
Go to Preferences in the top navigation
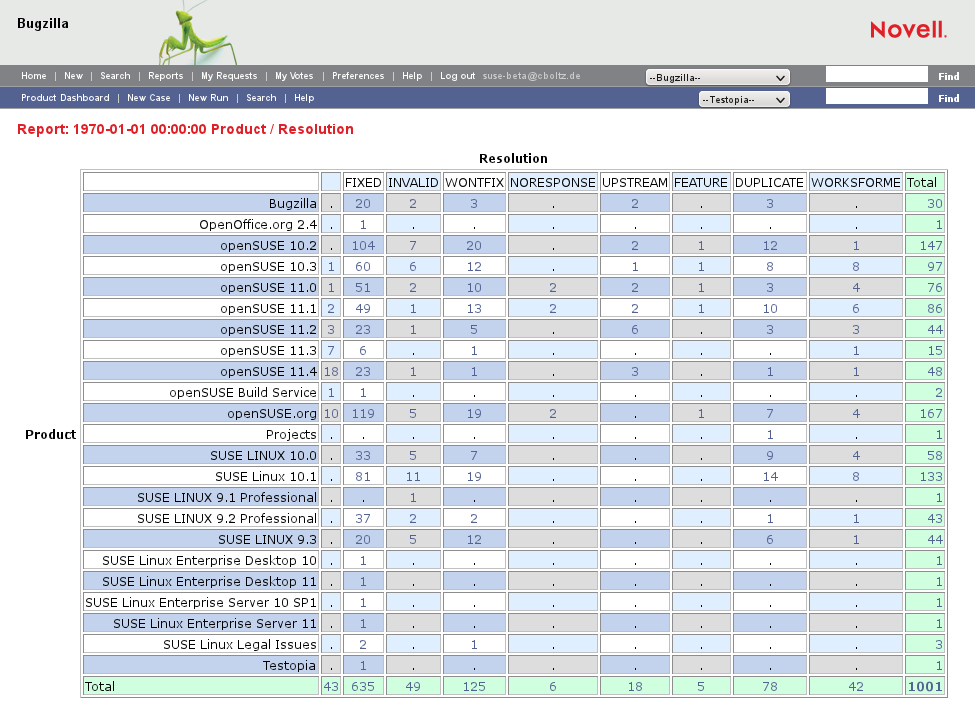(358, 76)
